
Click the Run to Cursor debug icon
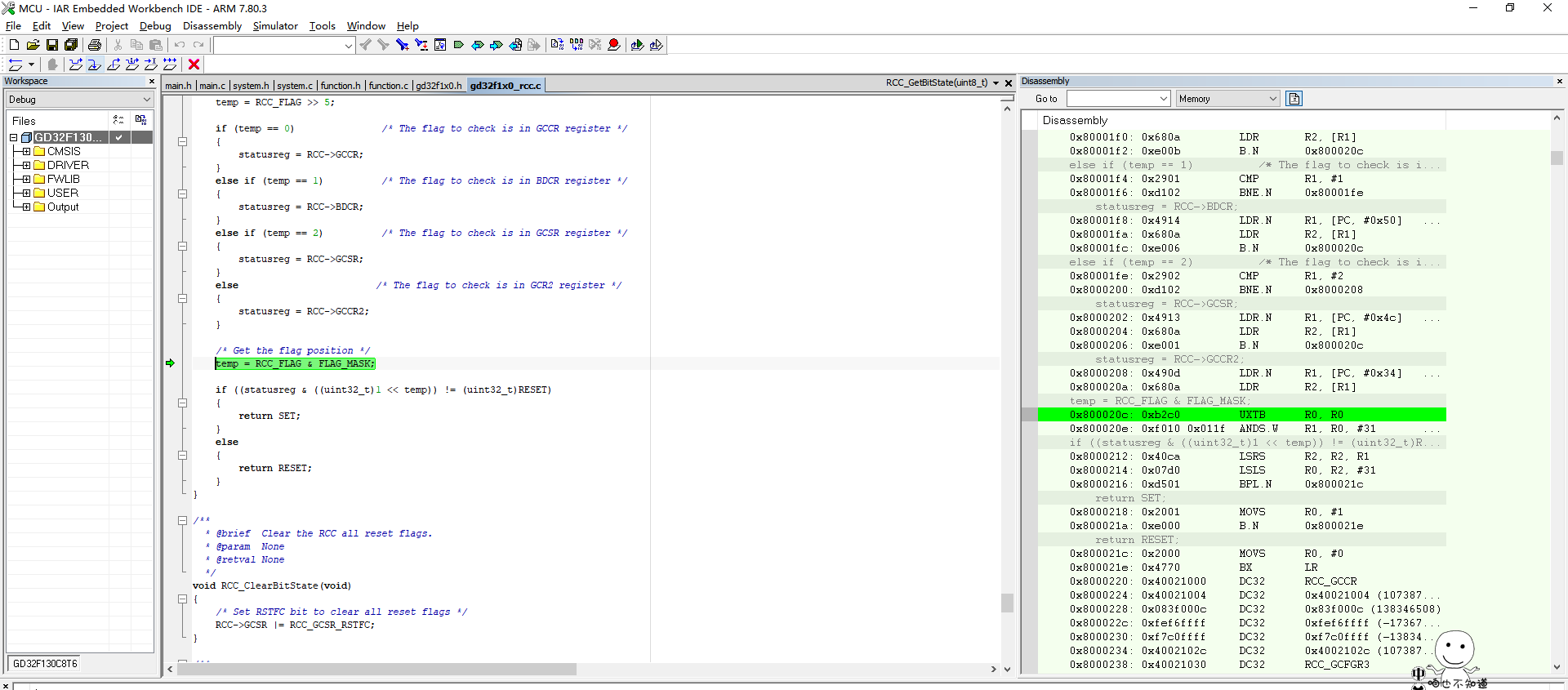click(x=151, y=65)
